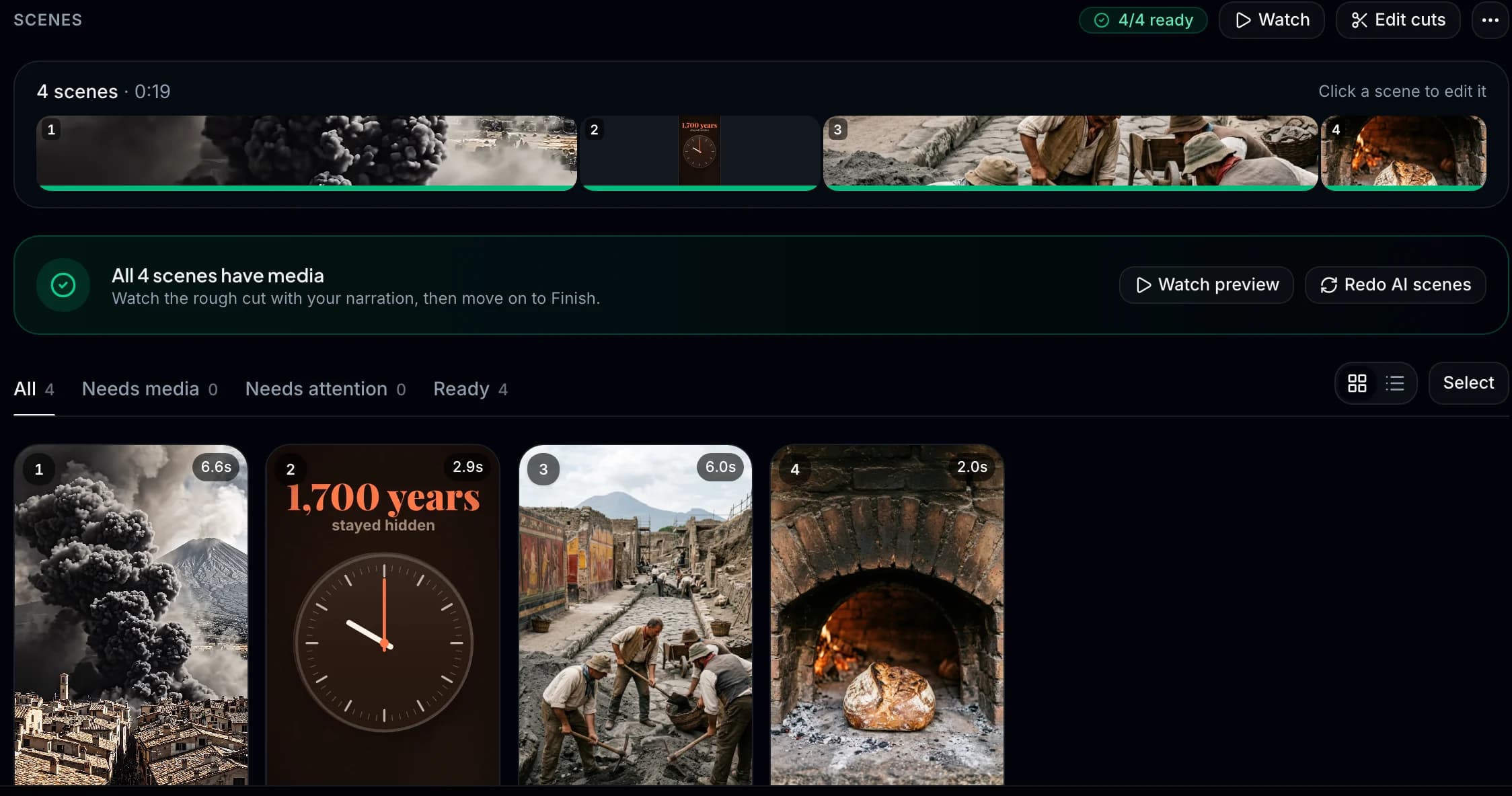Click the 2.9s duration badge on scene 2
1512x796 pixels.
coord(467,467)
